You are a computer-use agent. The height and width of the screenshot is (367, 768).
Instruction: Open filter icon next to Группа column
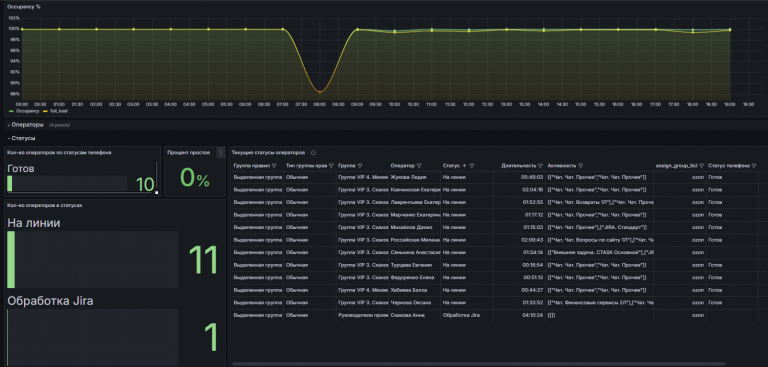pyautogui.click(x=360, y=166)
